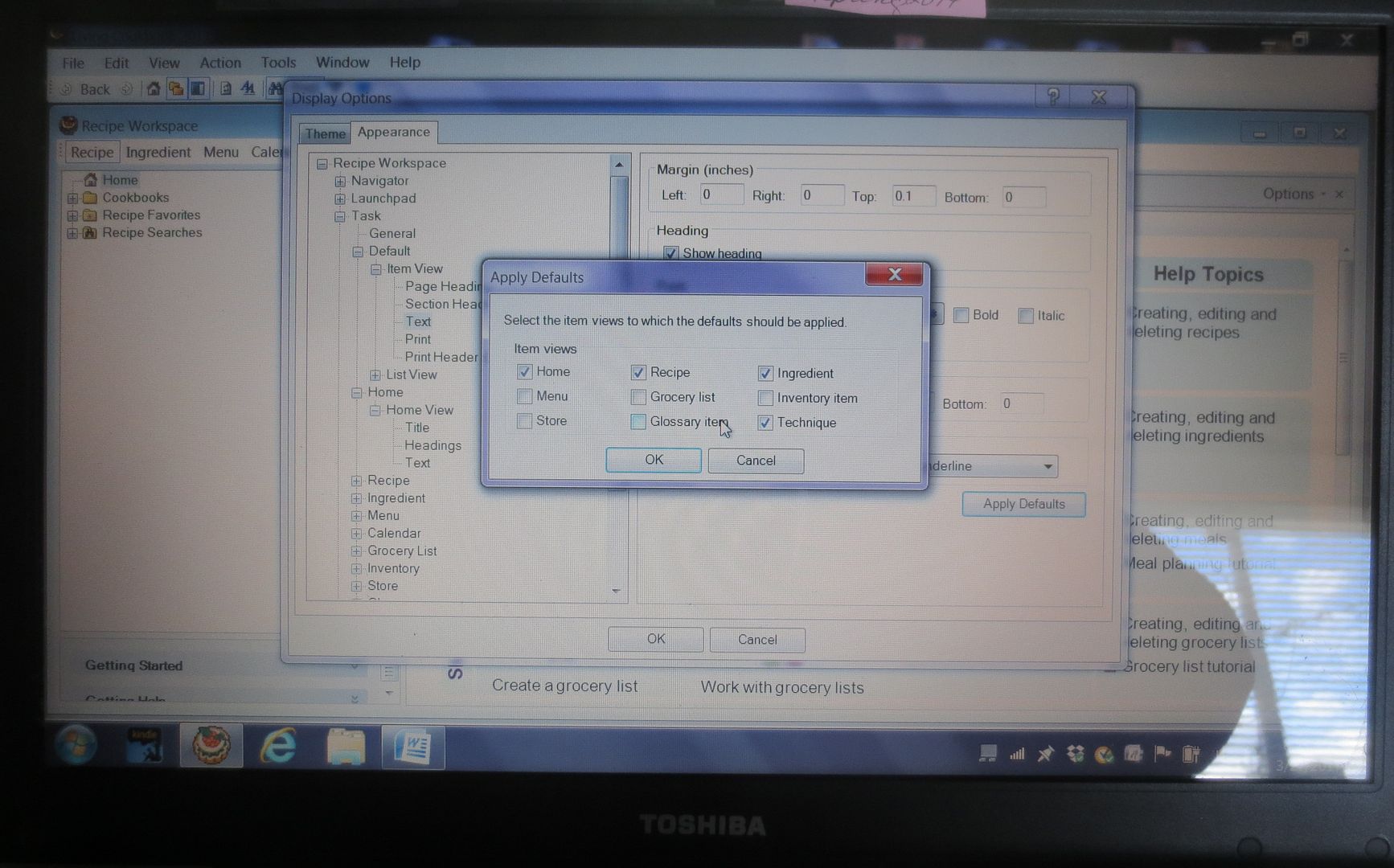Open Microsoft Word from taskbar
Image resolution: width=1394 pixels, height=868 pixels.
tap(412, 746)
